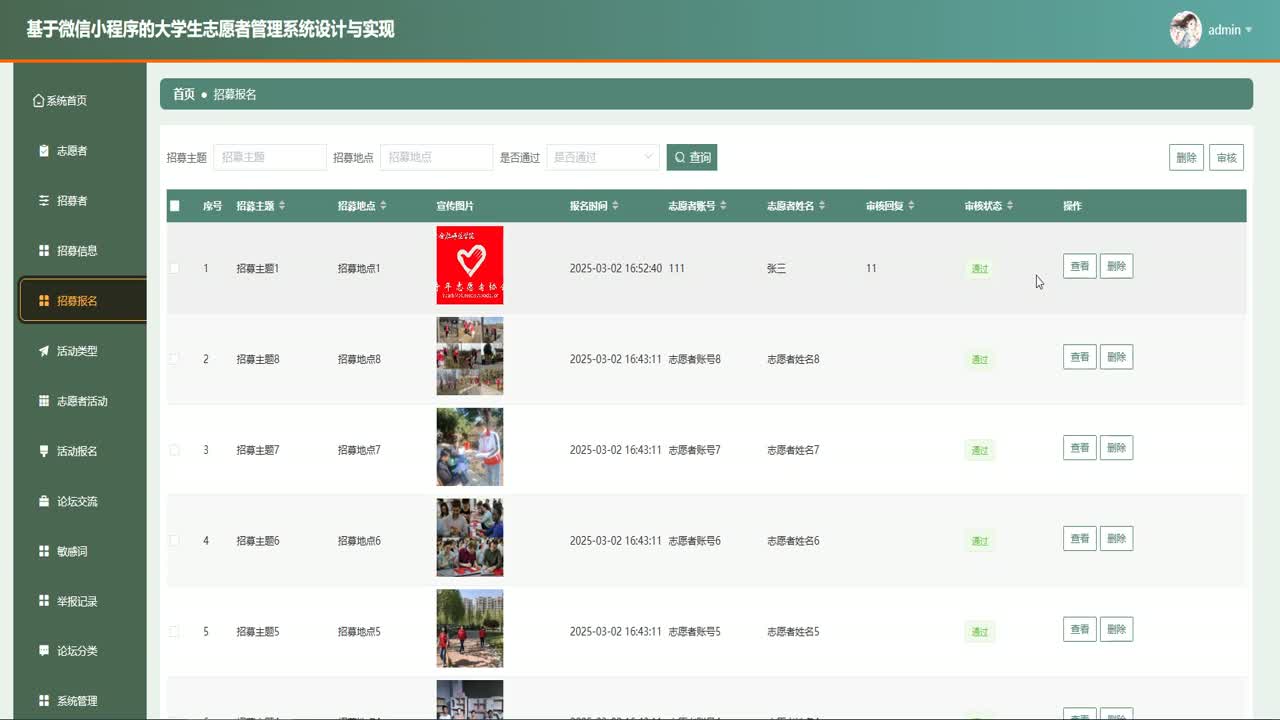Sort by 招募主题 column arrows
This screenshot has height=720, width=1280.
click(282, 206)
